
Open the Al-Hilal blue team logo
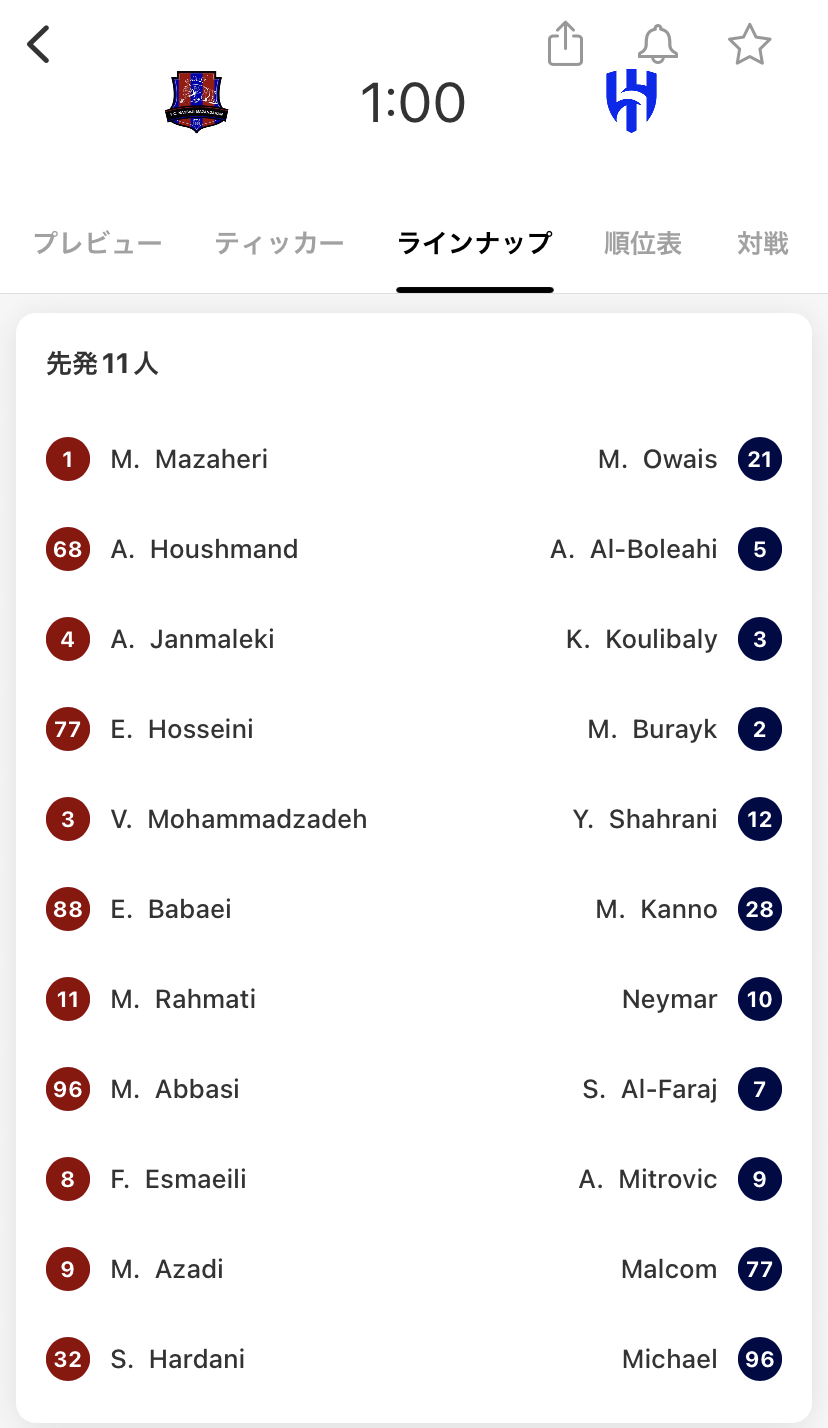pos(632,102)
